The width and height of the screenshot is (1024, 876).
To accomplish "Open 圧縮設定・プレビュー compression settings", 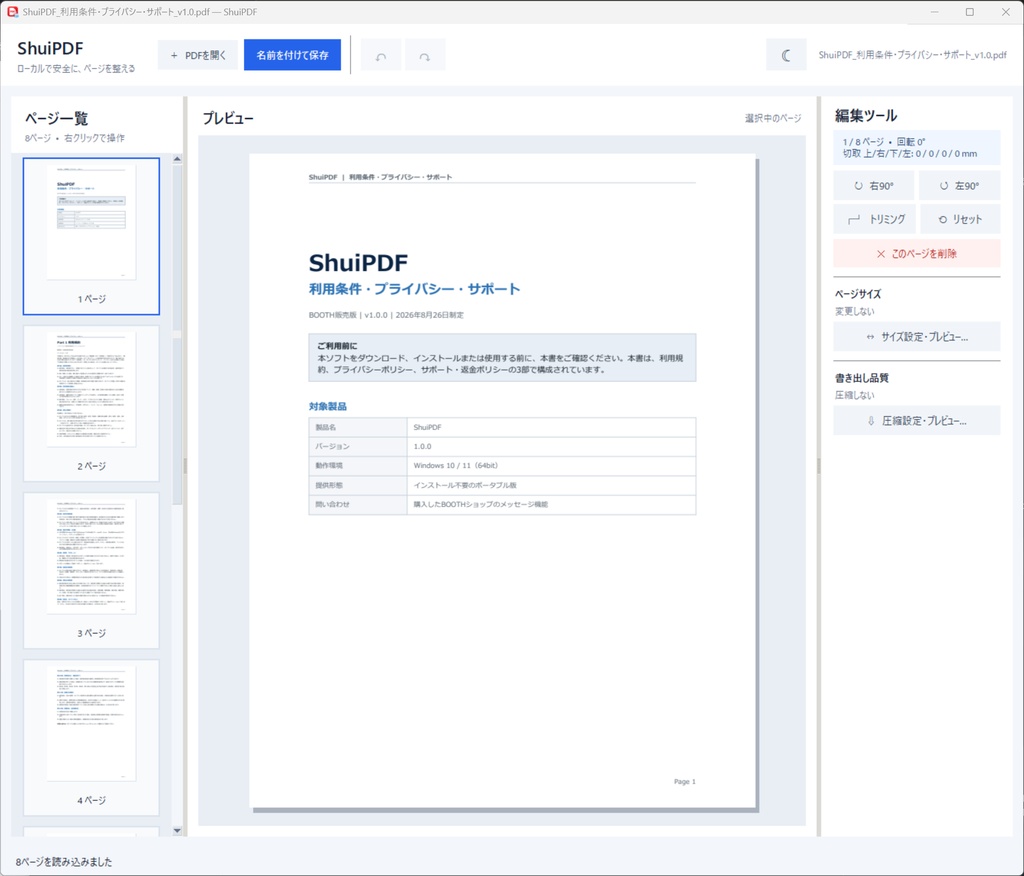I will pyautogui.click(x=916, y=421).
